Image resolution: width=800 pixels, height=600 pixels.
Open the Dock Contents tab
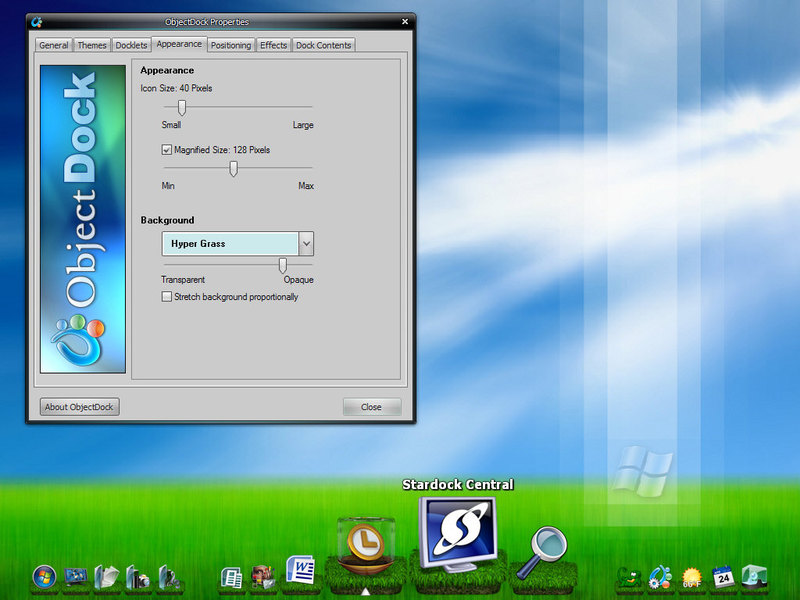click(x=324, y=44)
